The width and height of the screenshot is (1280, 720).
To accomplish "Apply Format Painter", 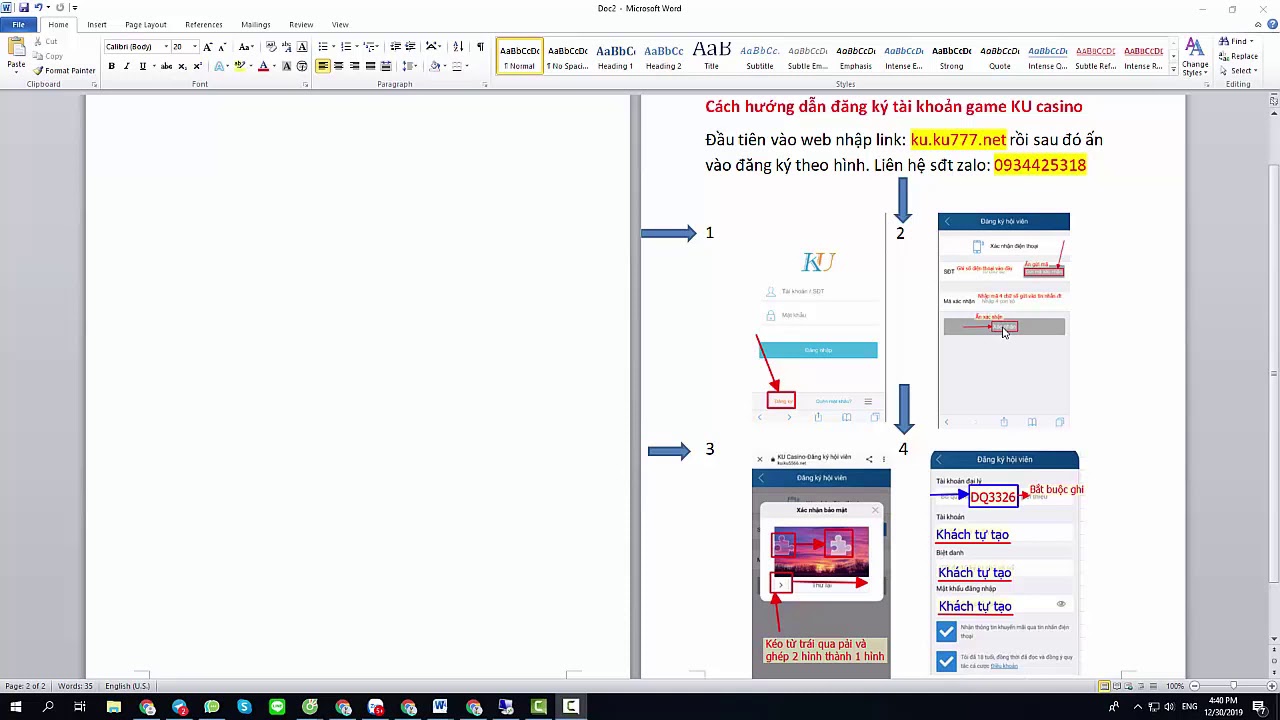I will click(64, 71).
